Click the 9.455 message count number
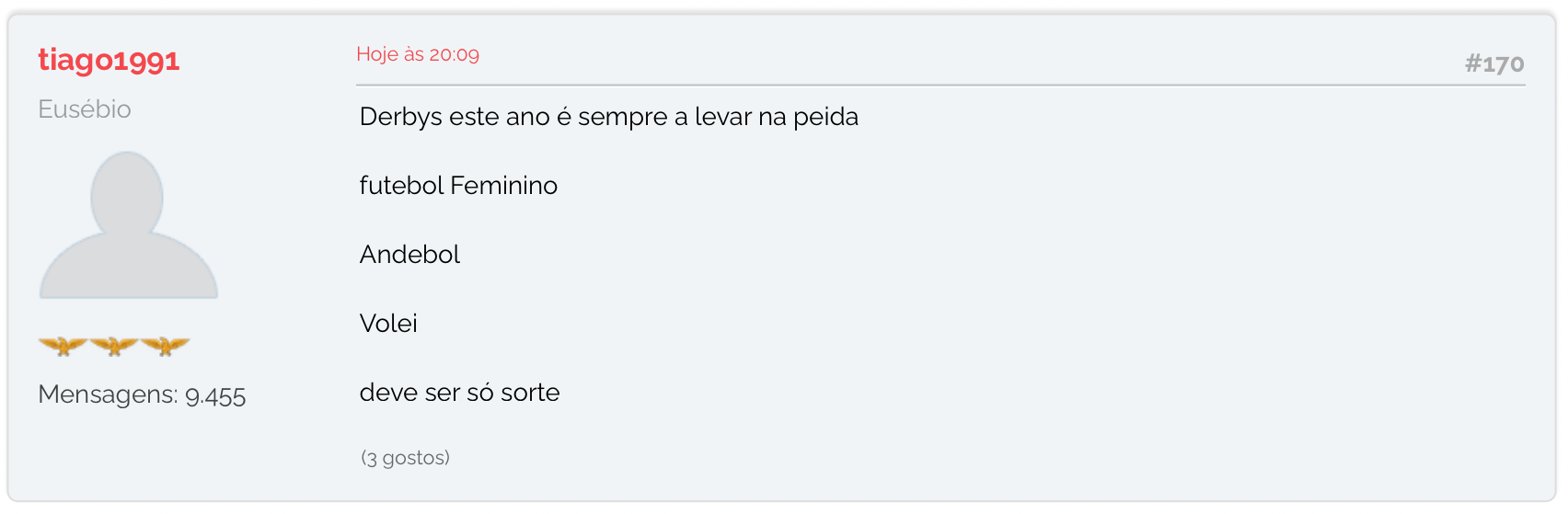The width and height of the screenshot is (1568, 514). [215, 396]
